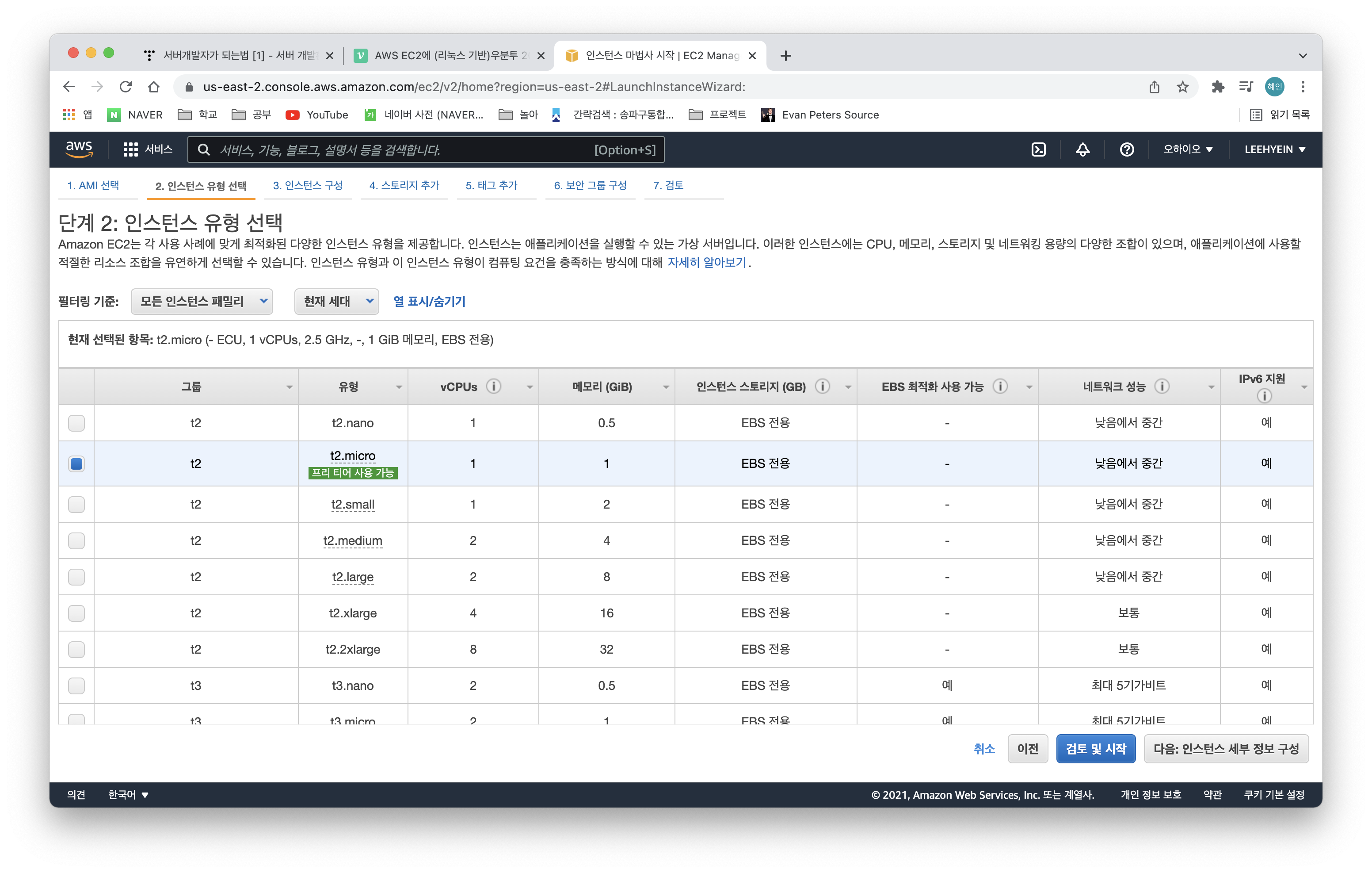The width and height of the screenshot is (1372, 873).
Task: Click the vCPUs column info icon
Action: 493,387
